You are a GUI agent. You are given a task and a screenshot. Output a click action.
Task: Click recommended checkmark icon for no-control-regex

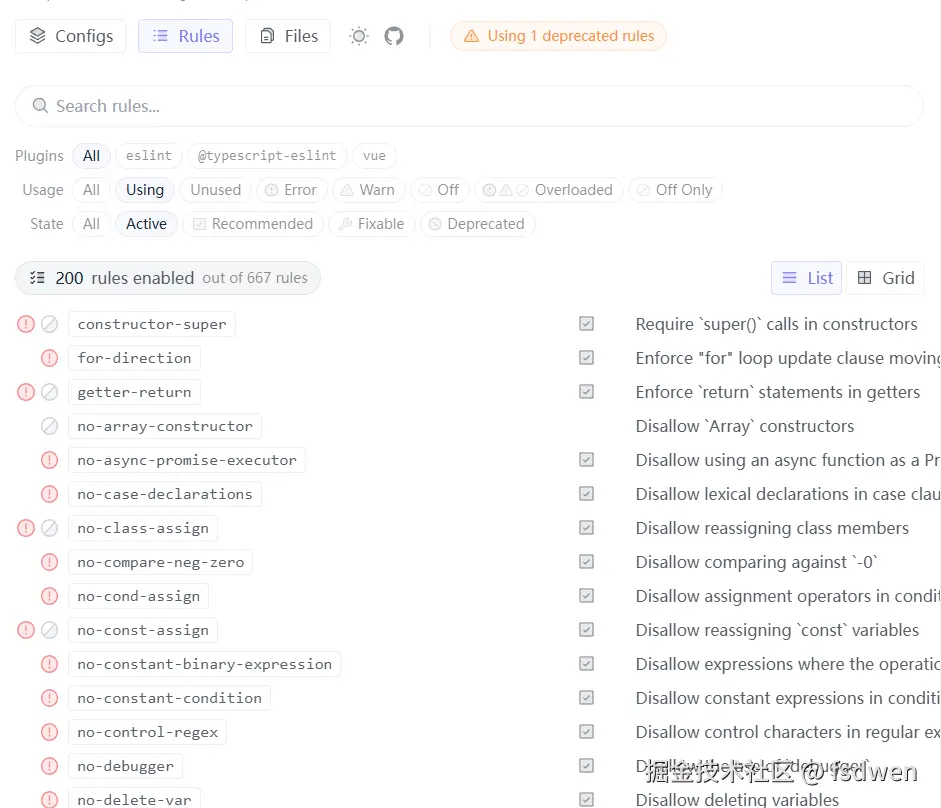[x=586, y=732]
